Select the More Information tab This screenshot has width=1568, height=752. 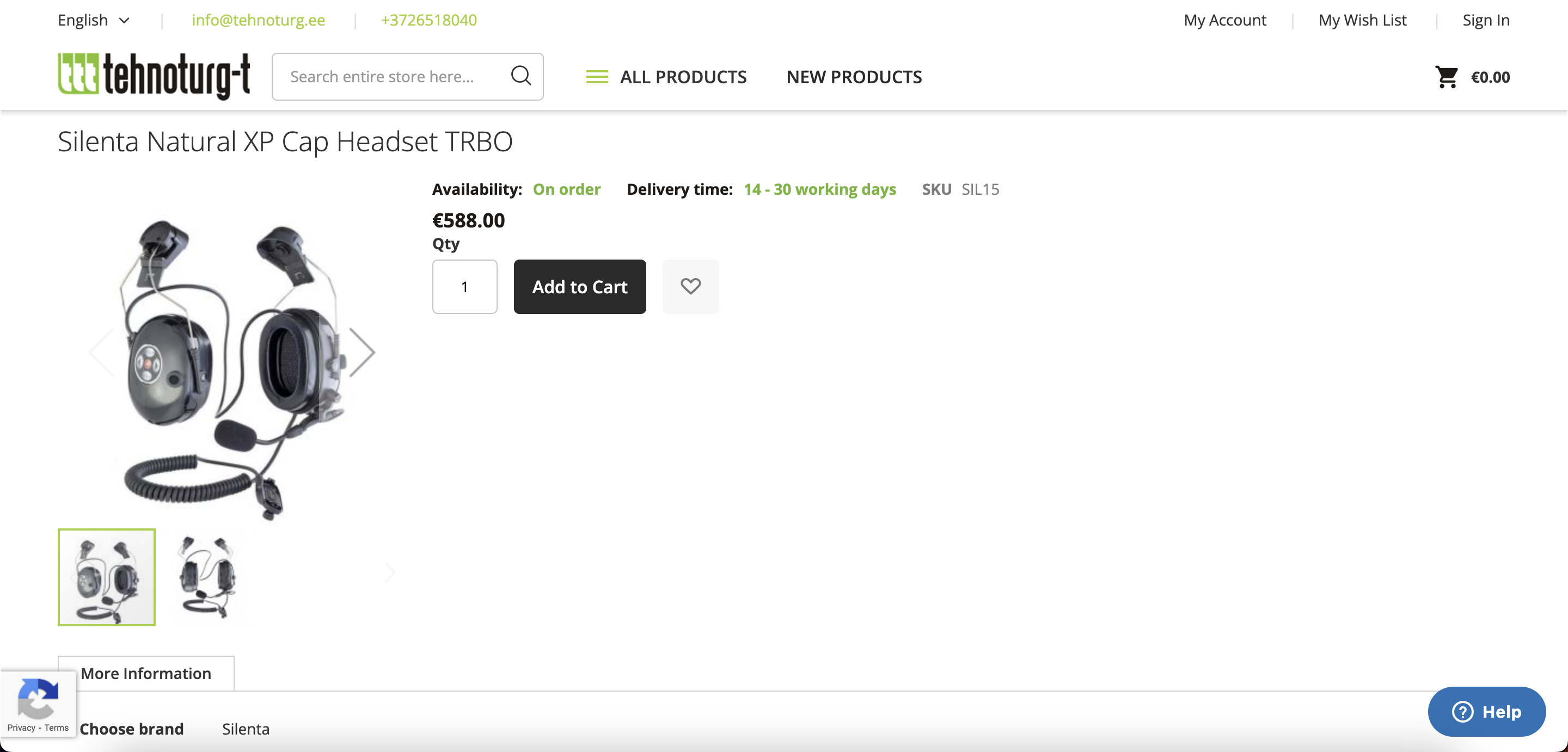[146, 674]
